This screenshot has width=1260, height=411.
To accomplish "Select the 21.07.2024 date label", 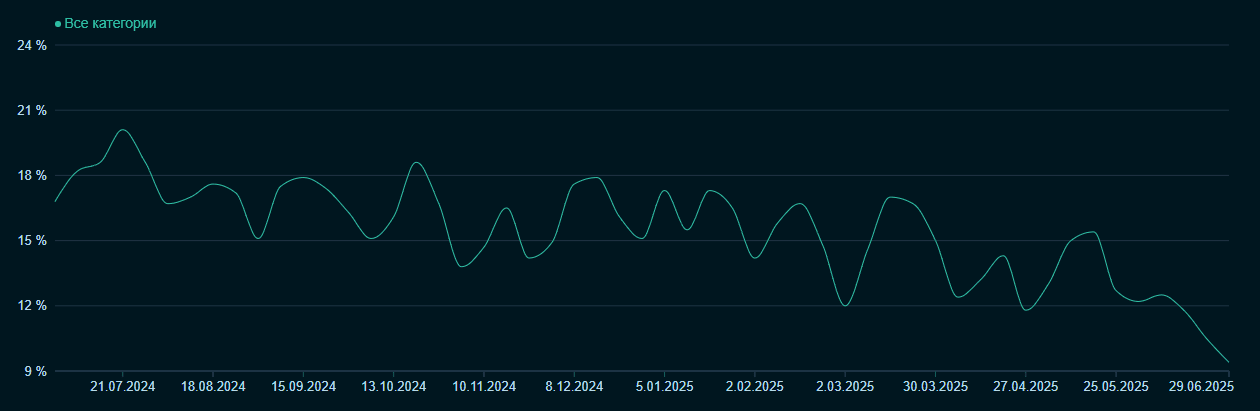I will click(x=123, y=386).
